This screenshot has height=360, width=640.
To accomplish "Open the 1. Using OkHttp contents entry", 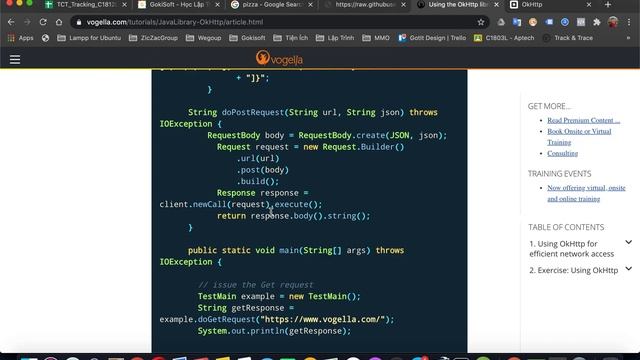I will tap(571, 249).
